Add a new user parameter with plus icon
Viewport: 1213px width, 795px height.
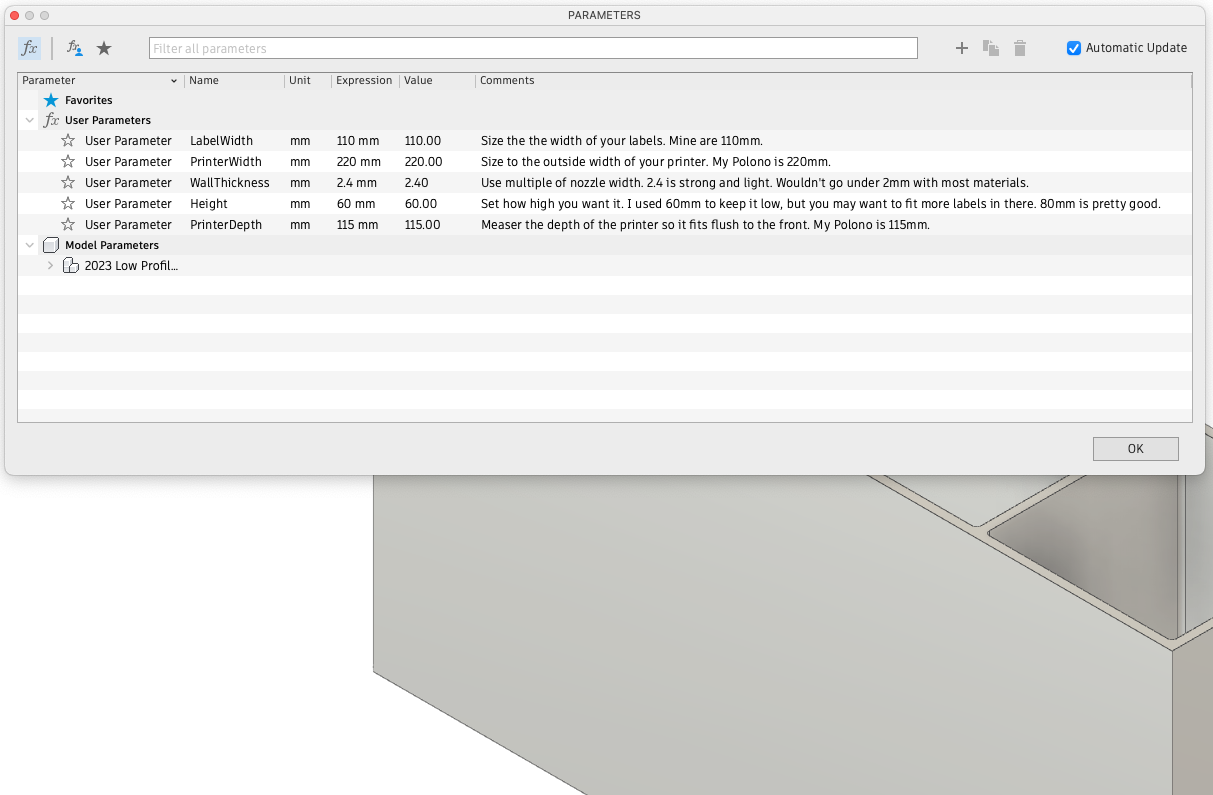pyautogui.click(x=962, y=48)
